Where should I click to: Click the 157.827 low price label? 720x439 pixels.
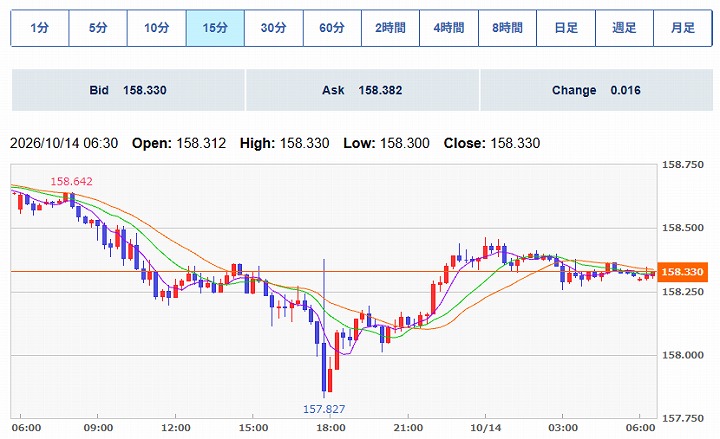click(324, 409)
